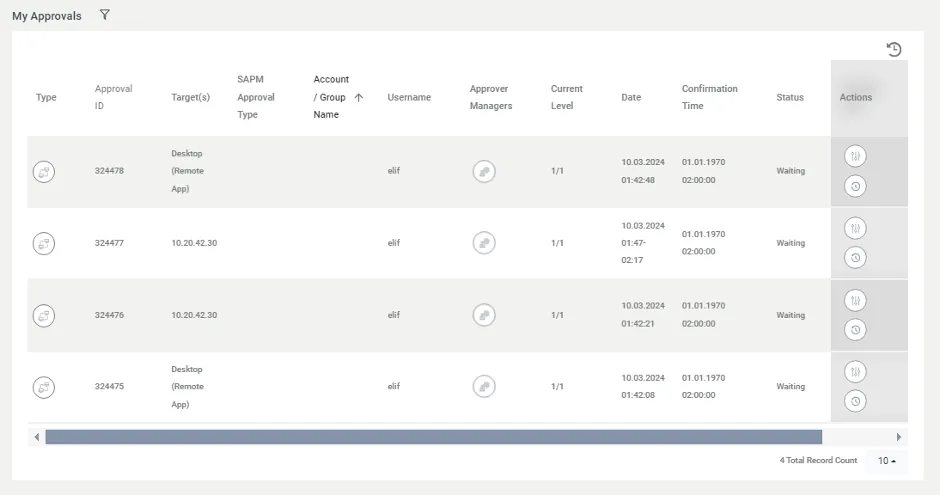Image resolution: width=940 pixels, height=496 pixels.
Task: Click the type icon for approval 324476
Action: pyautogui.click(x=44, y=315)
